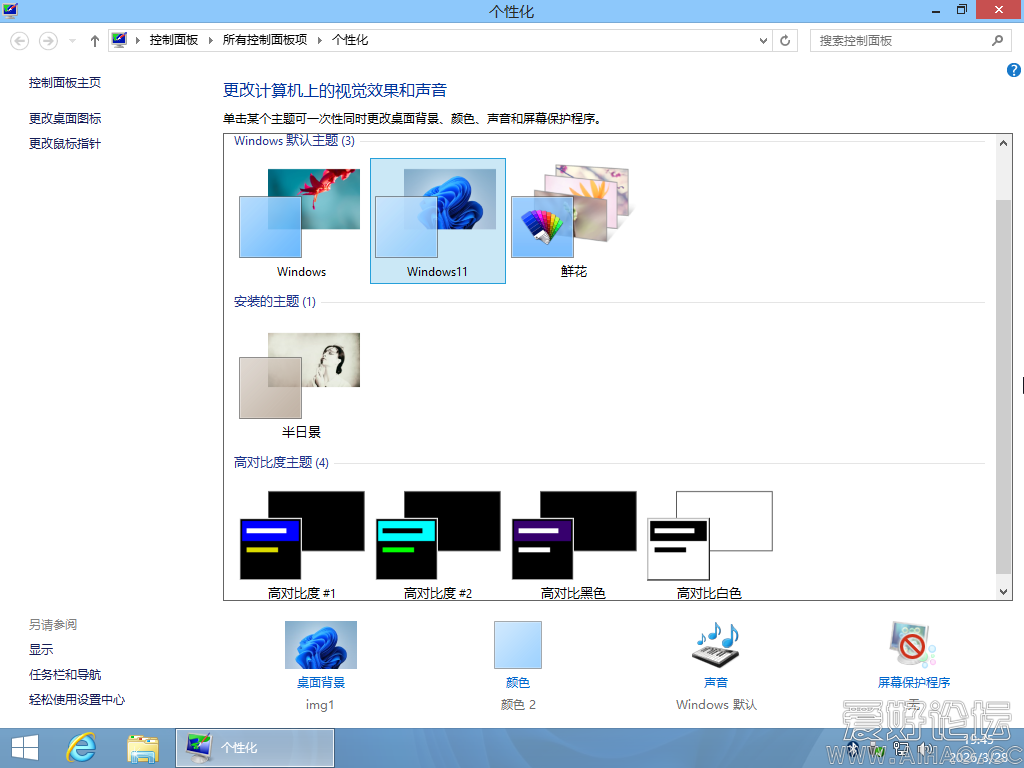Click the search magnifier icon
The height and width of the screenshot is (768, 1024).
(x=997, y=40)
